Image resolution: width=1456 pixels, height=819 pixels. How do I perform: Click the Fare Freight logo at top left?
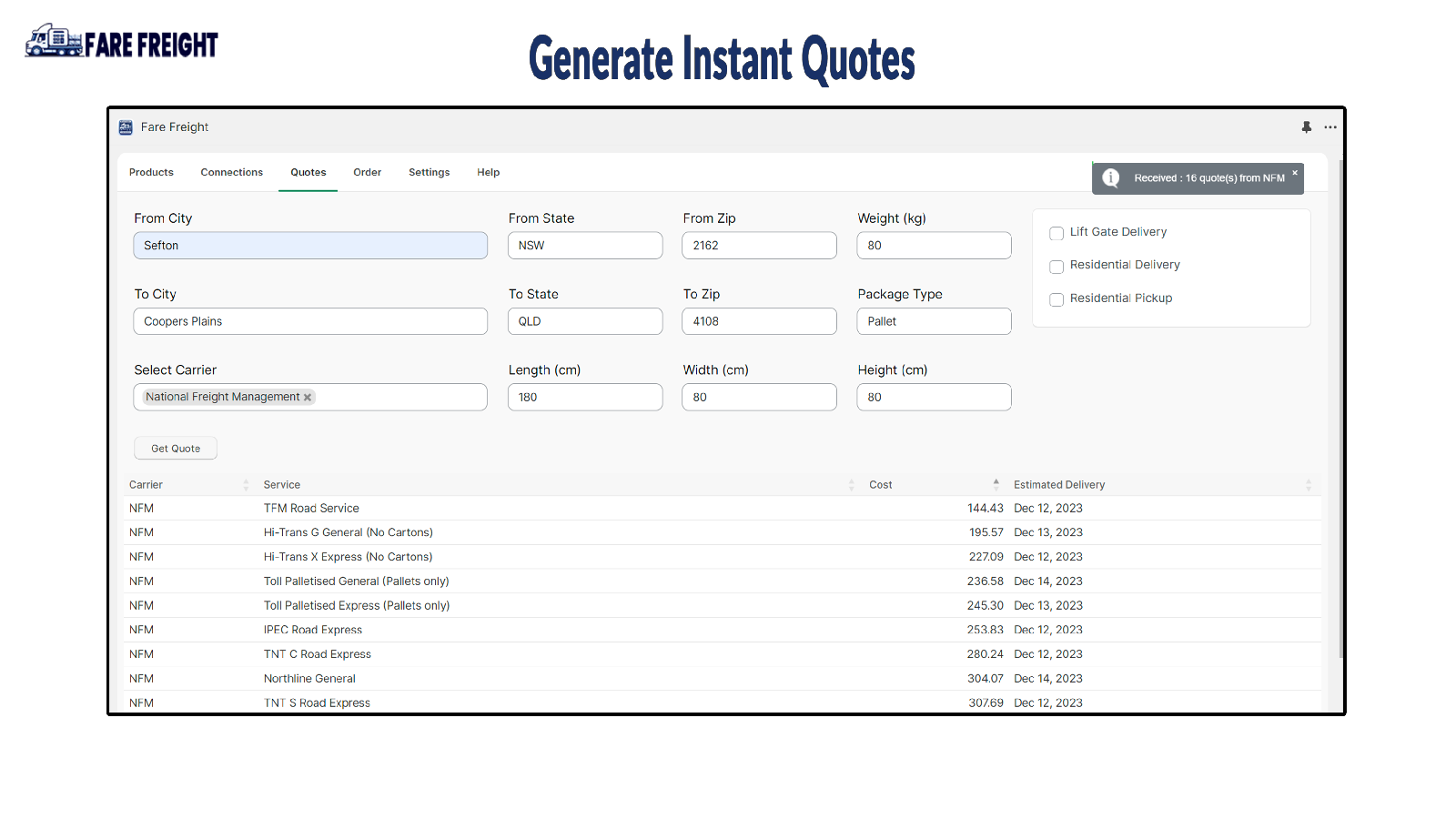click(122, 42)
